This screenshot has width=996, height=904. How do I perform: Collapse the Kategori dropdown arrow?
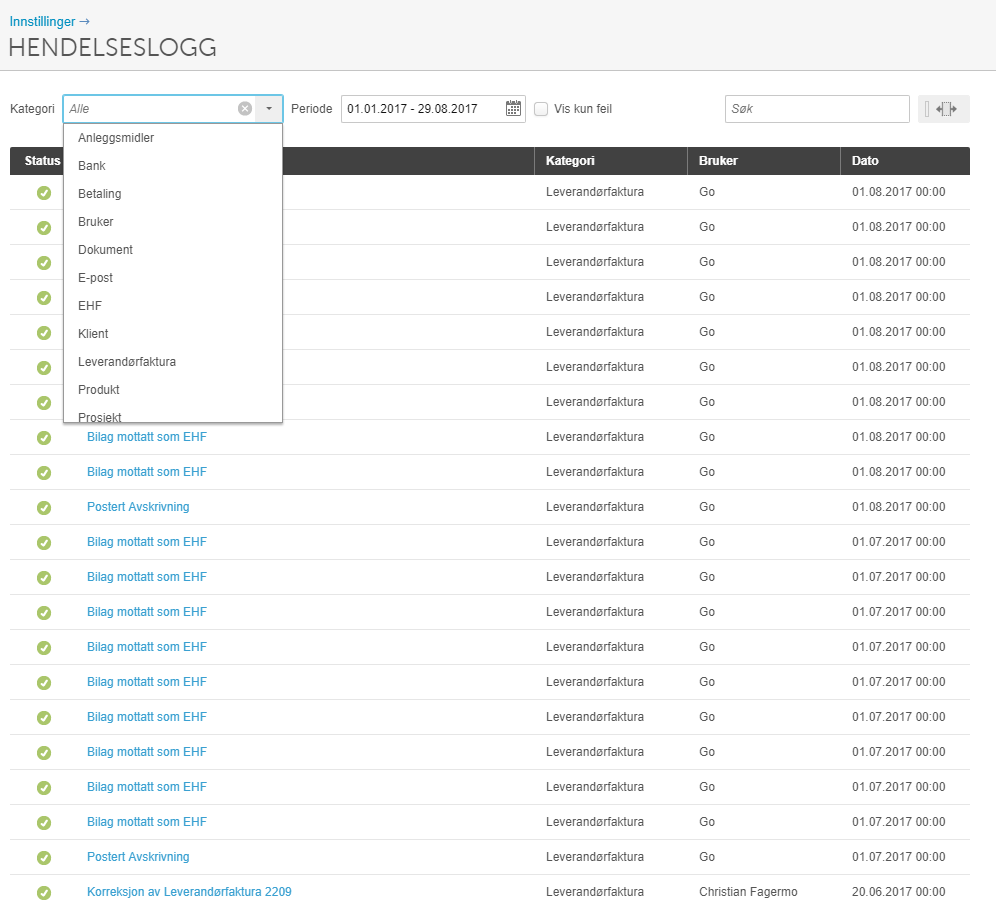(x=269, y=109)
